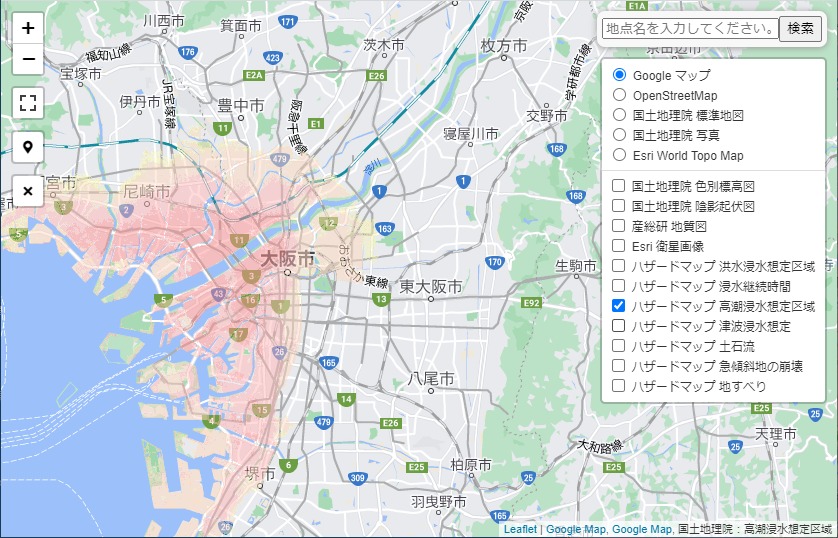Click the 箕面市 label on map
The height and width of the screenshot is (538, 838).
pos(241,25)
